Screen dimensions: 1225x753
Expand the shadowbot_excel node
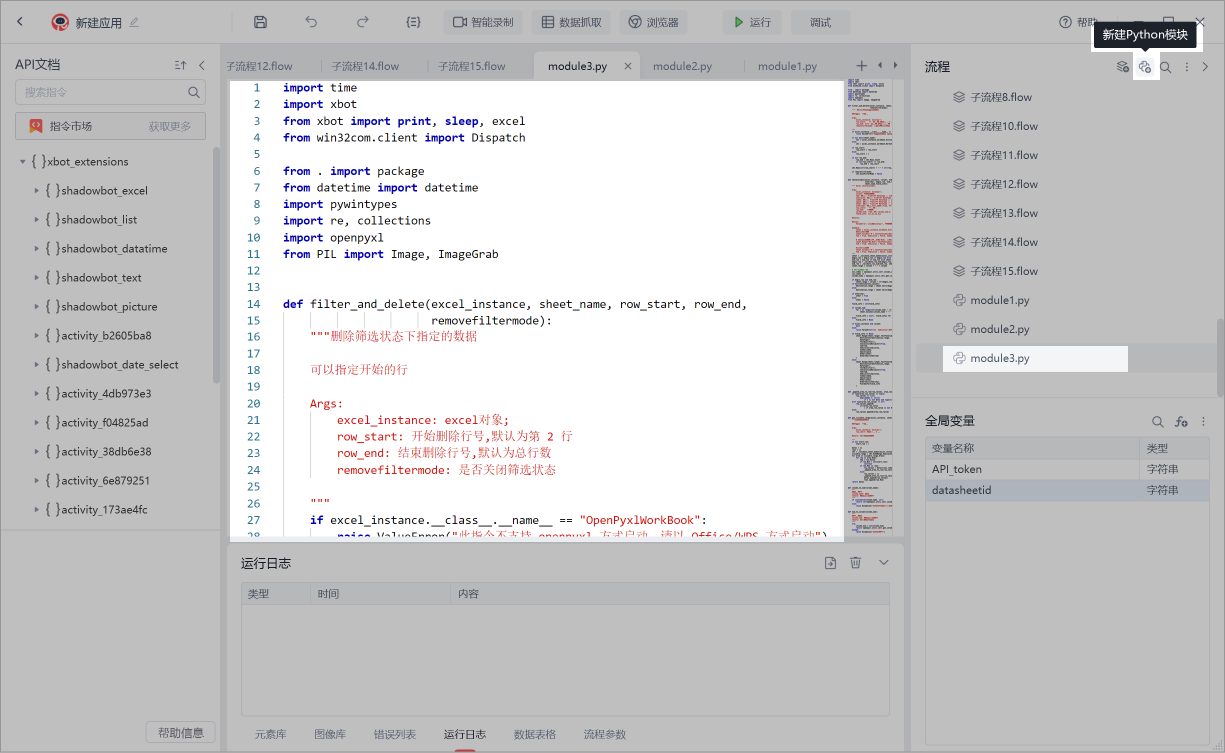36,190
